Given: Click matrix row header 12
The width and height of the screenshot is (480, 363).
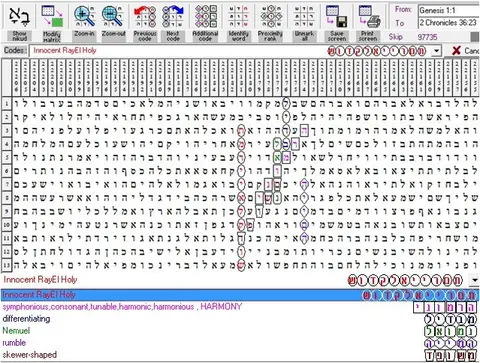Looking at the screenshot, I should pyautogui.click(x=6, y=252).
